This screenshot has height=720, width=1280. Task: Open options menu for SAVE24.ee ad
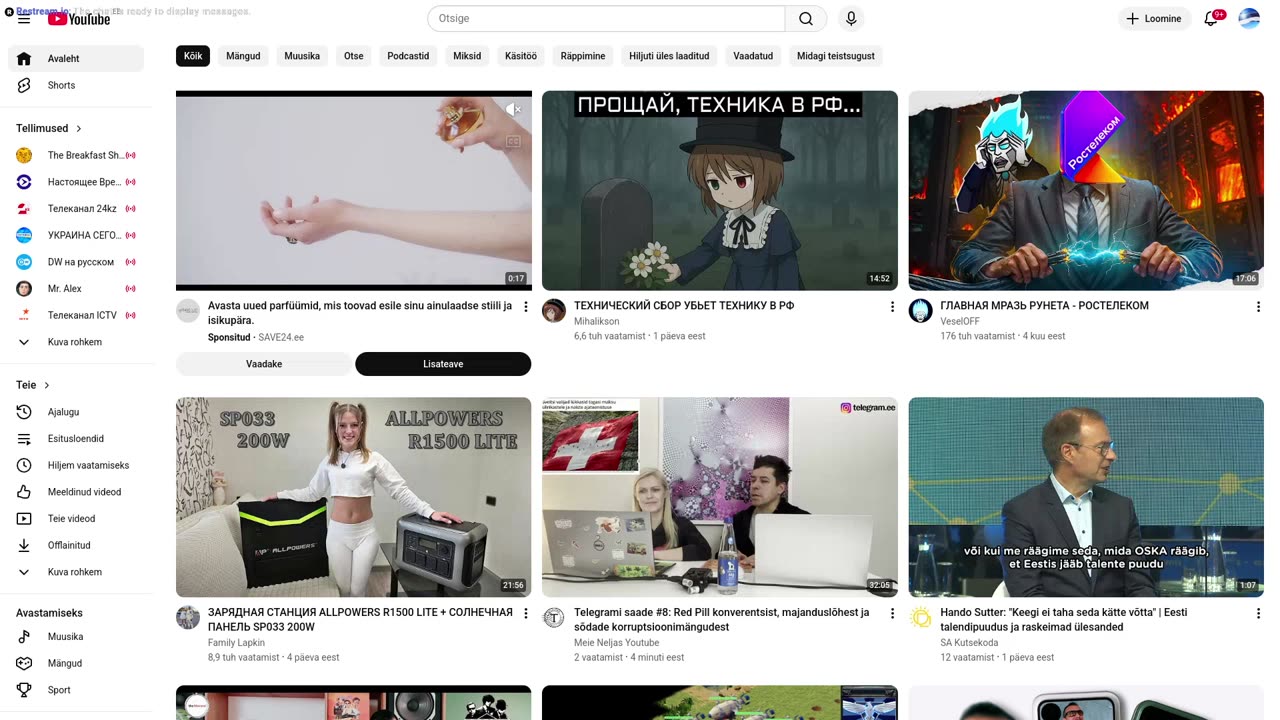pos(526,307)
